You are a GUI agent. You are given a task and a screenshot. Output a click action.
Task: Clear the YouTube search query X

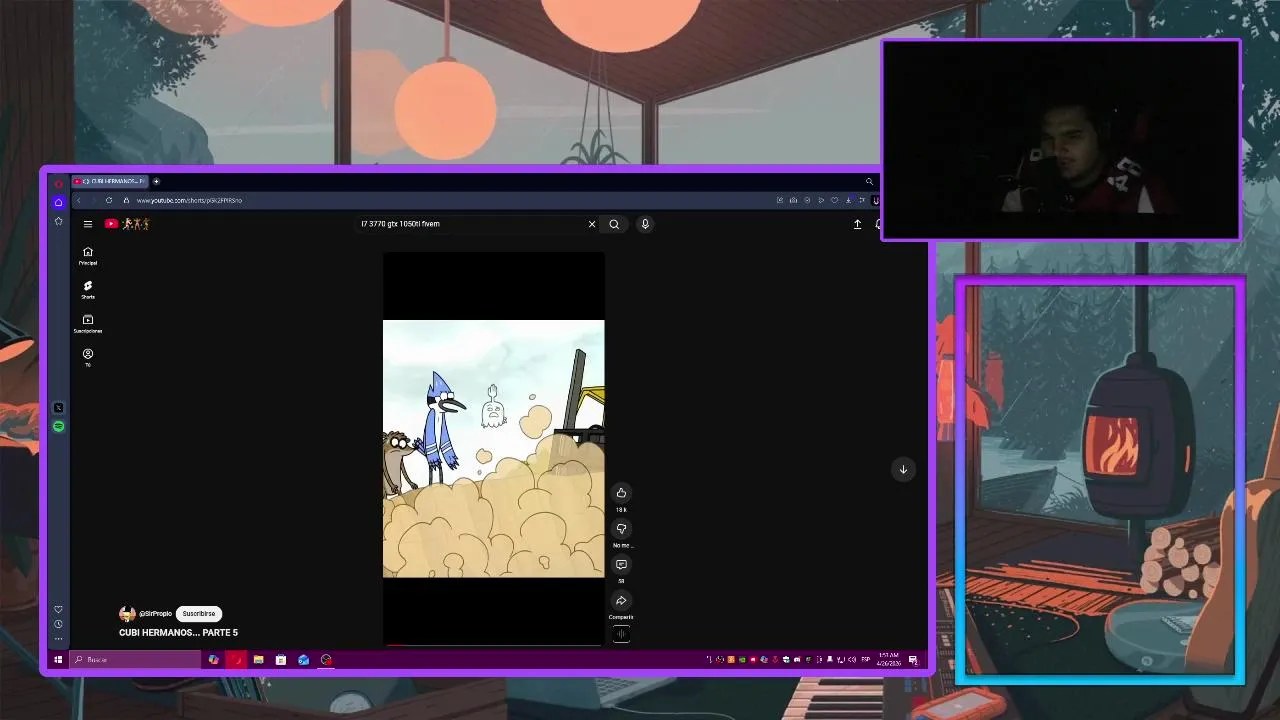point(591,224)
